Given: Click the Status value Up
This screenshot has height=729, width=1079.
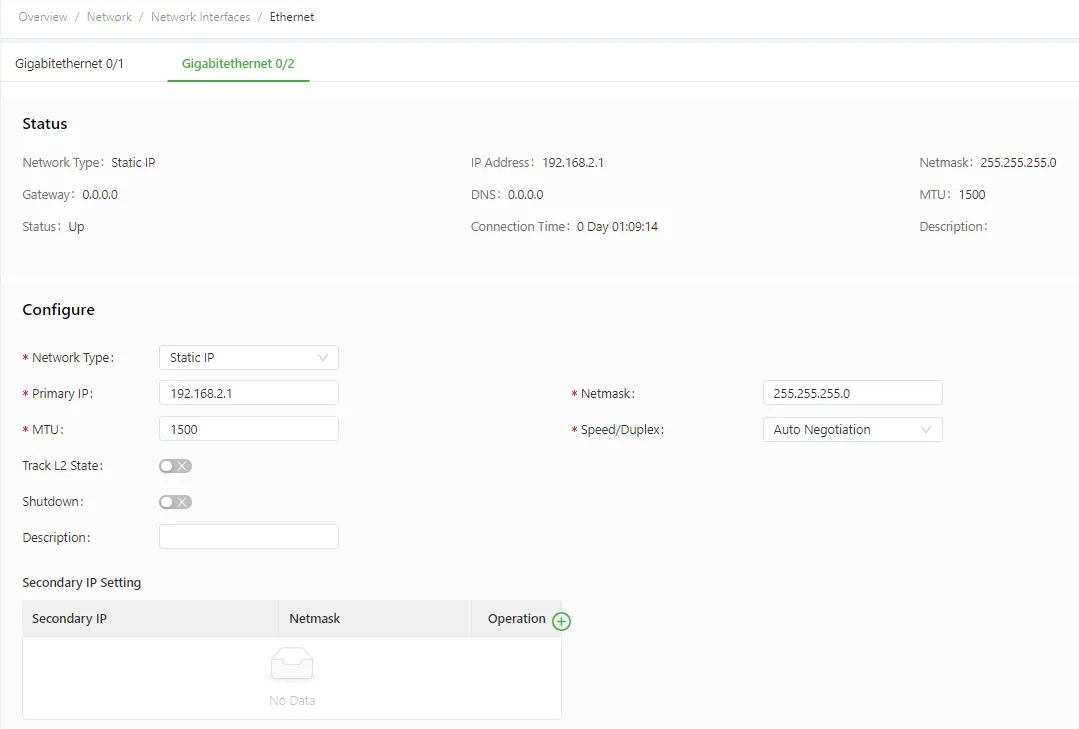Looking at the screenshot, I should [x=76, y=226].
